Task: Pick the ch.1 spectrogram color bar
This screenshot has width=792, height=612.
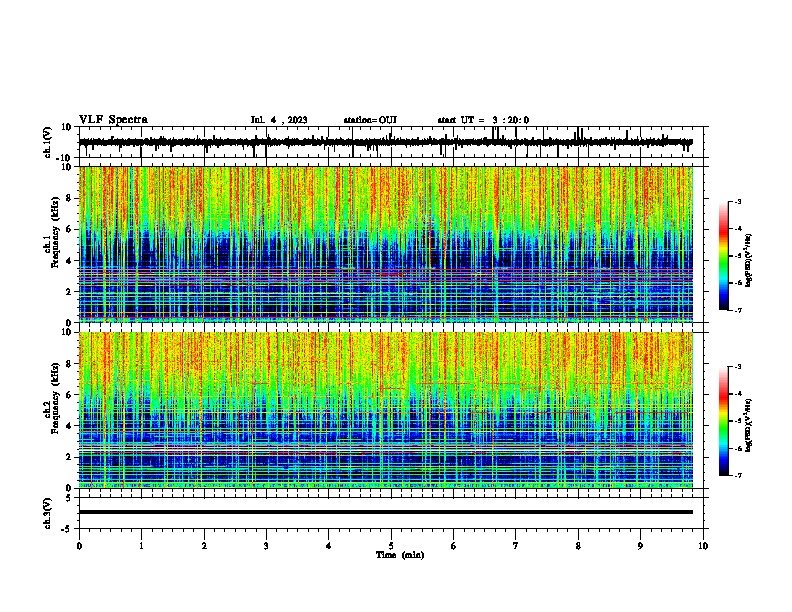Action: (x=723, y=256)
